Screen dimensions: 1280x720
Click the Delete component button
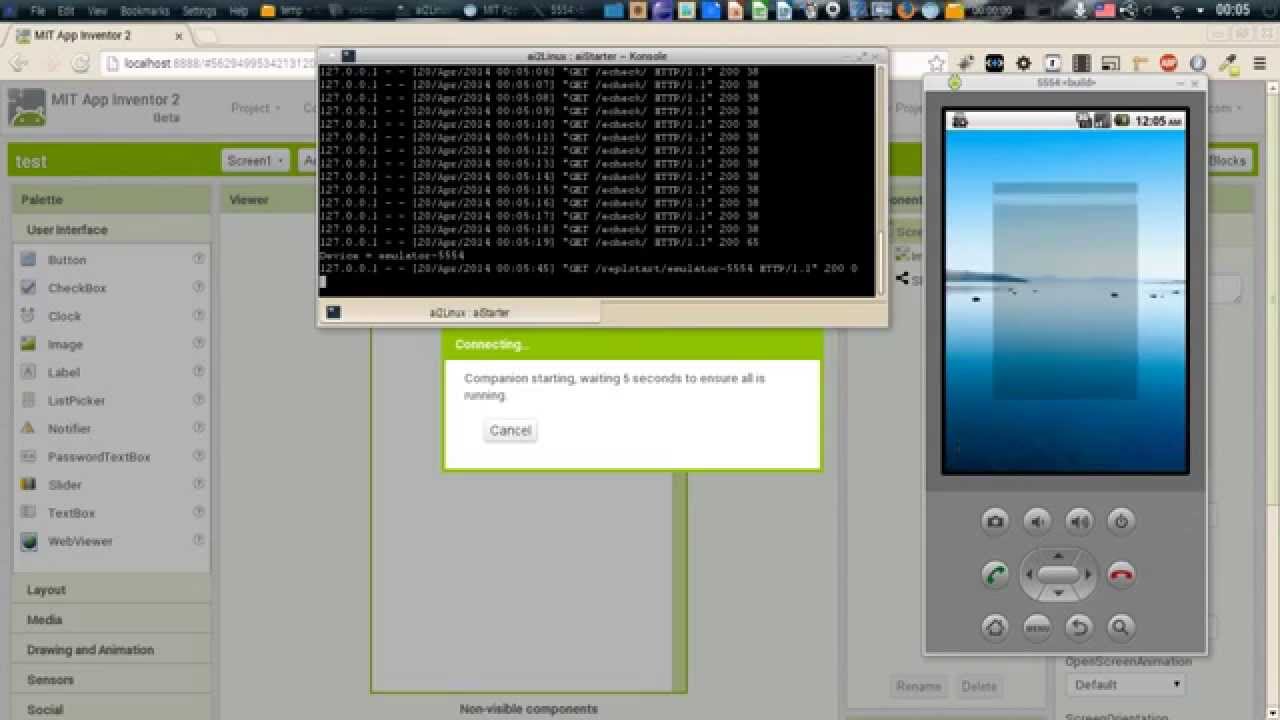point(979,686)
